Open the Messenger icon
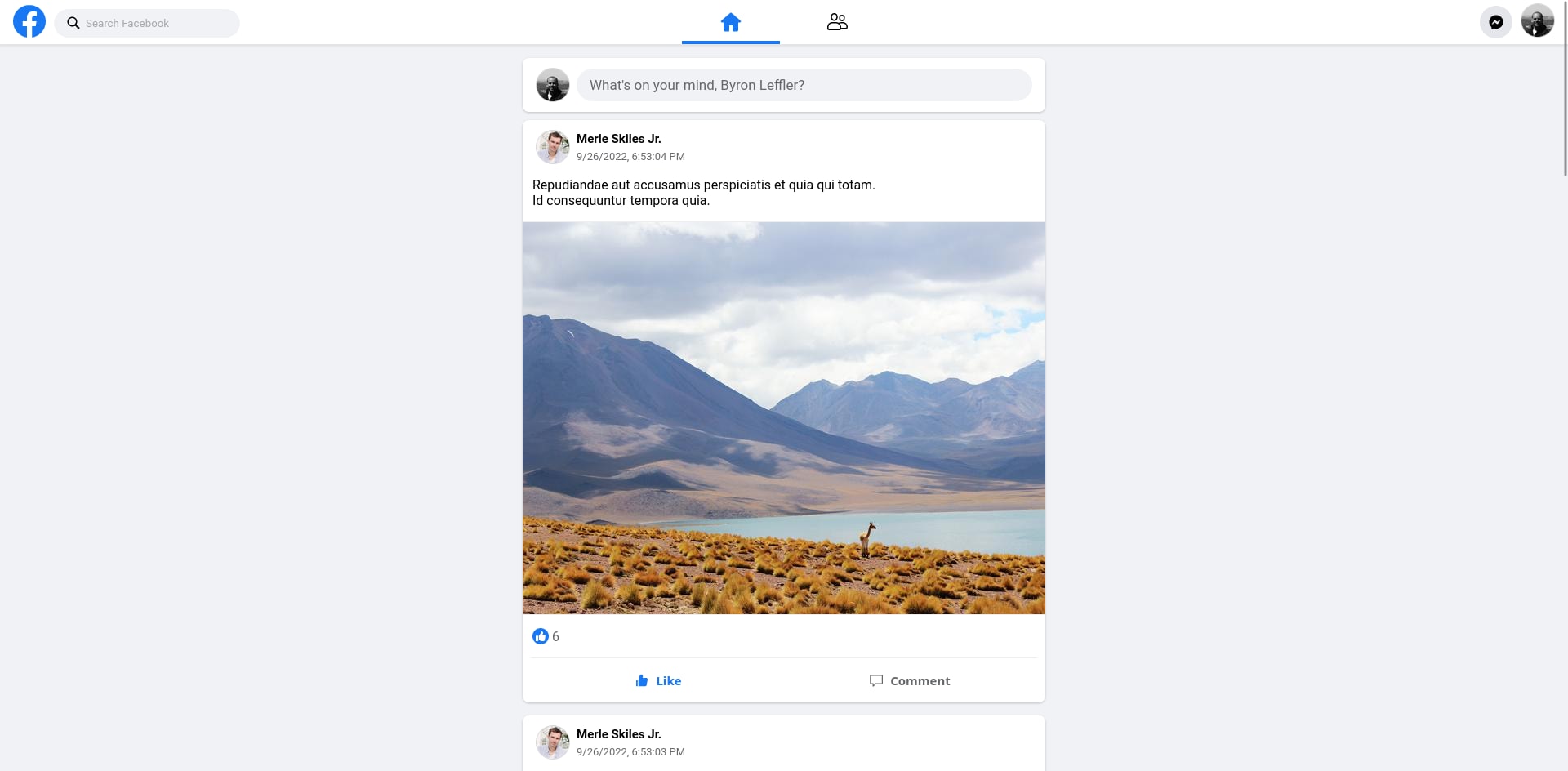Image resolution: width=1568 pixels, height=771 pixels. 1496,22
